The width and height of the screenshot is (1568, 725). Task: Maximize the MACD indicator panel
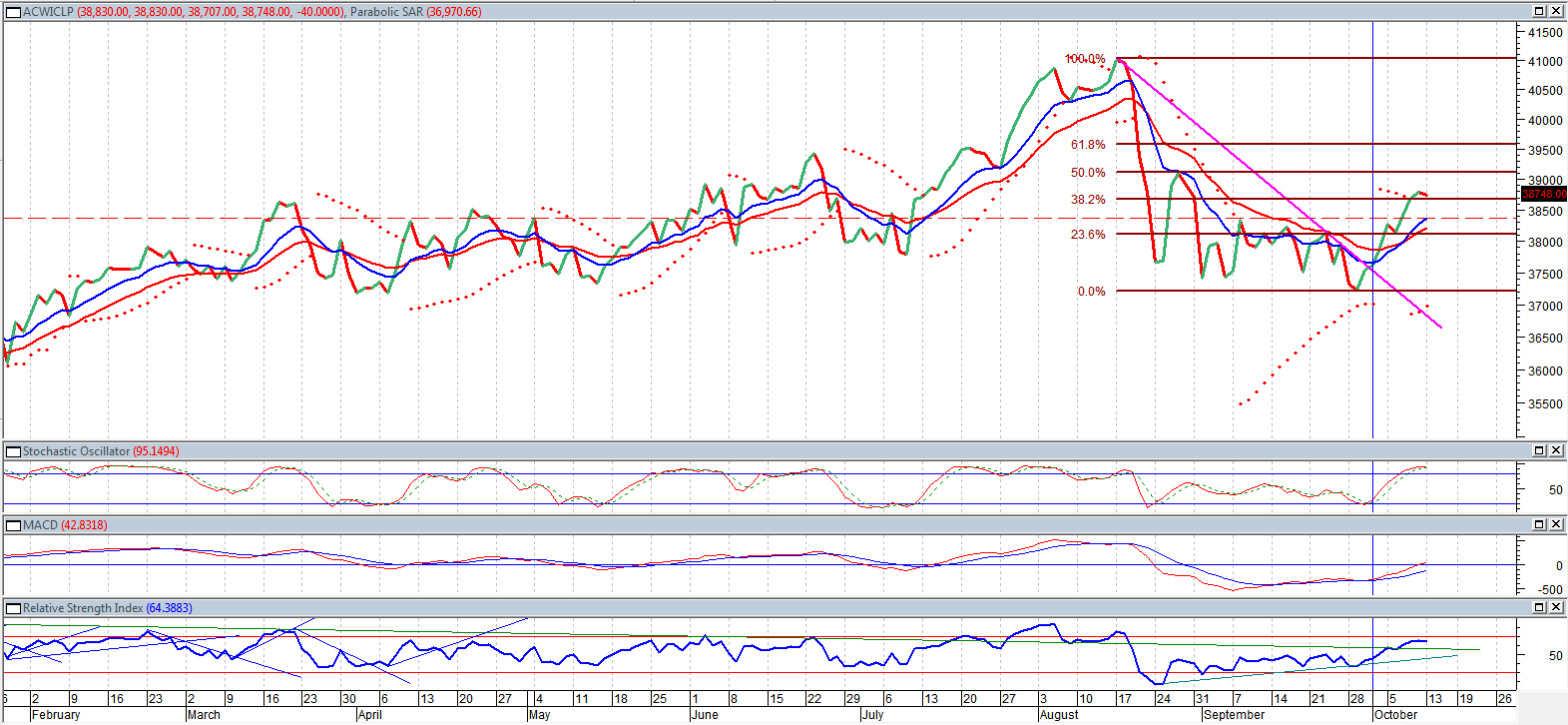point(1539,525)
